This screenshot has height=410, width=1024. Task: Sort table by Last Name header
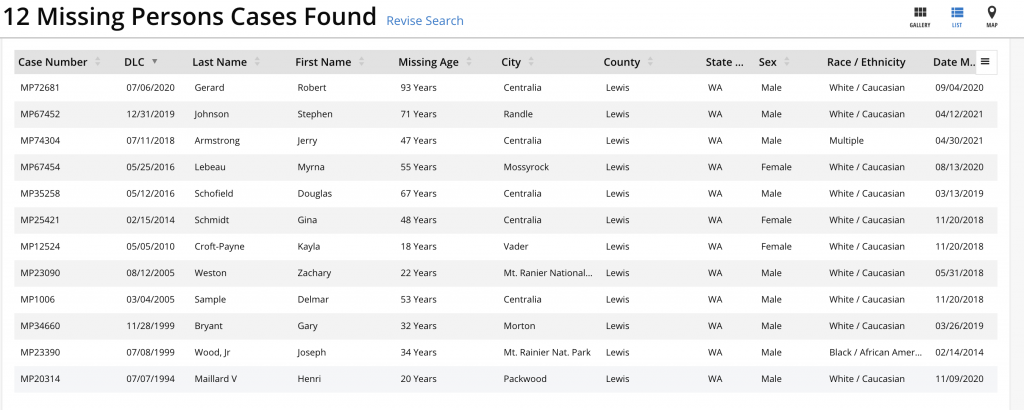tap(219, 62)
